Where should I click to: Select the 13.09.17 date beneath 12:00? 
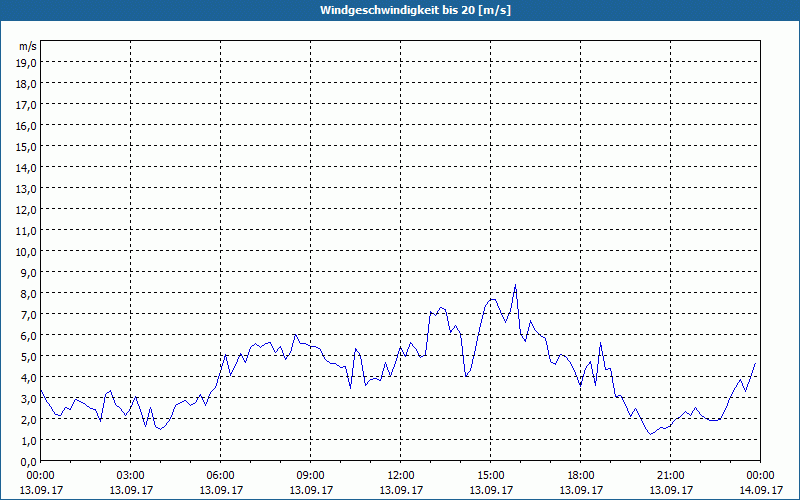tap(401, 490)
